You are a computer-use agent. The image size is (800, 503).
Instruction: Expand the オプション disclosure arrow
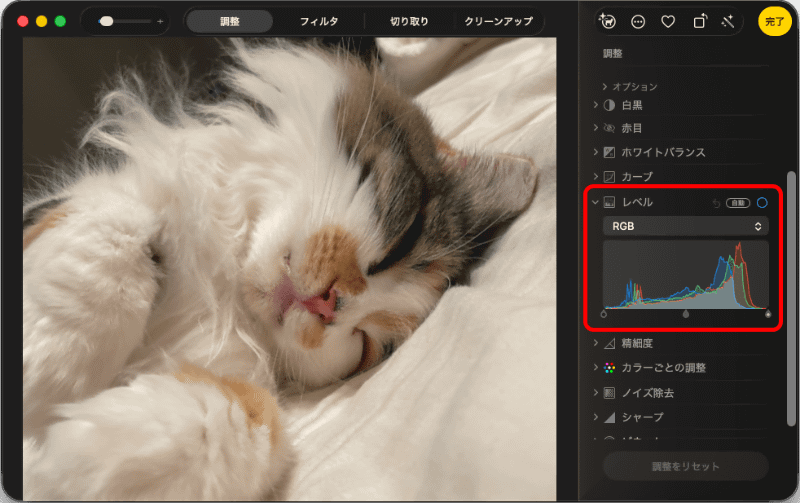(x=605, y=87)
